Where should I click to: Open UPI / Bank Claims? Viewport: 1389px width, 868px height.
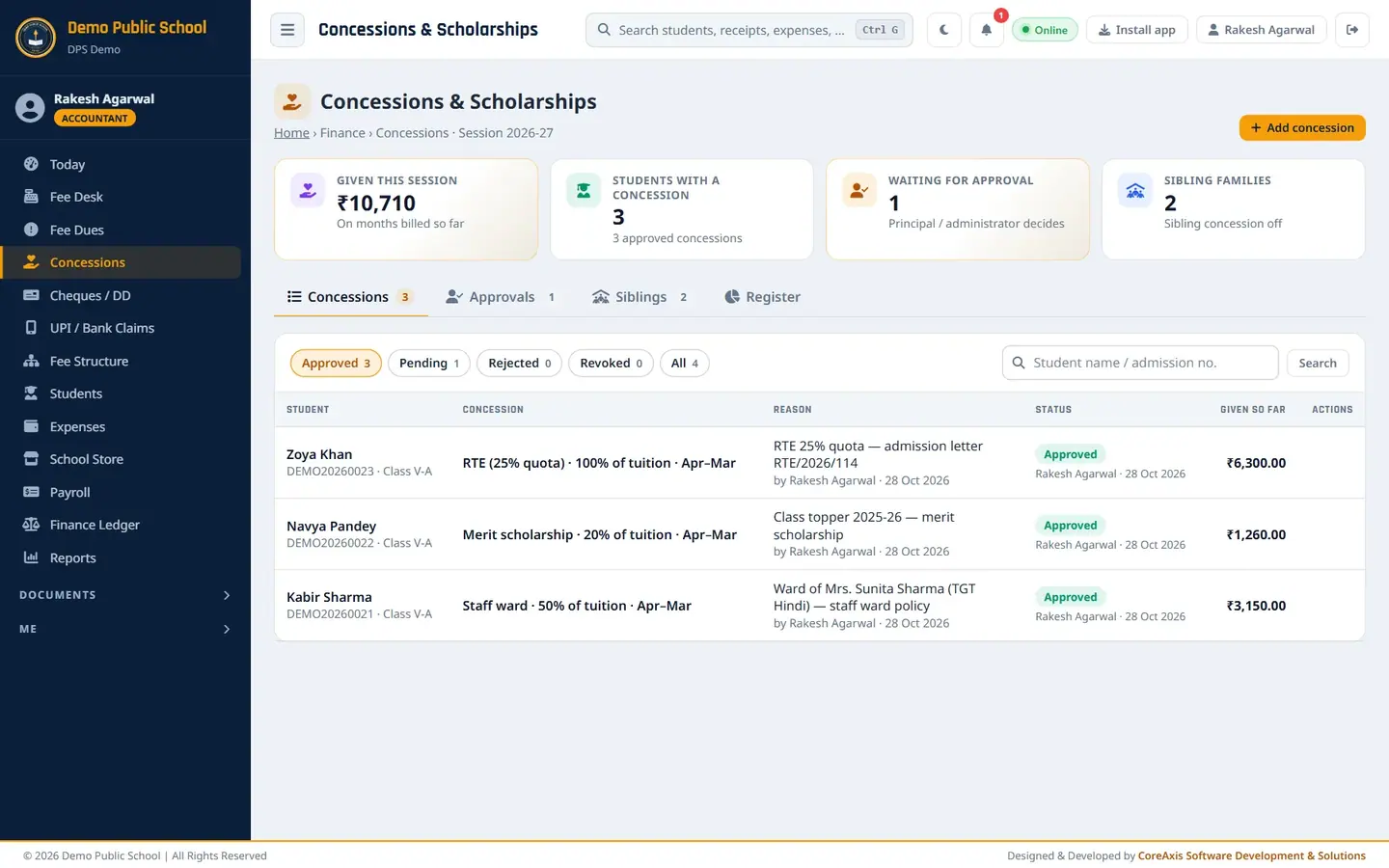[121, 328]
